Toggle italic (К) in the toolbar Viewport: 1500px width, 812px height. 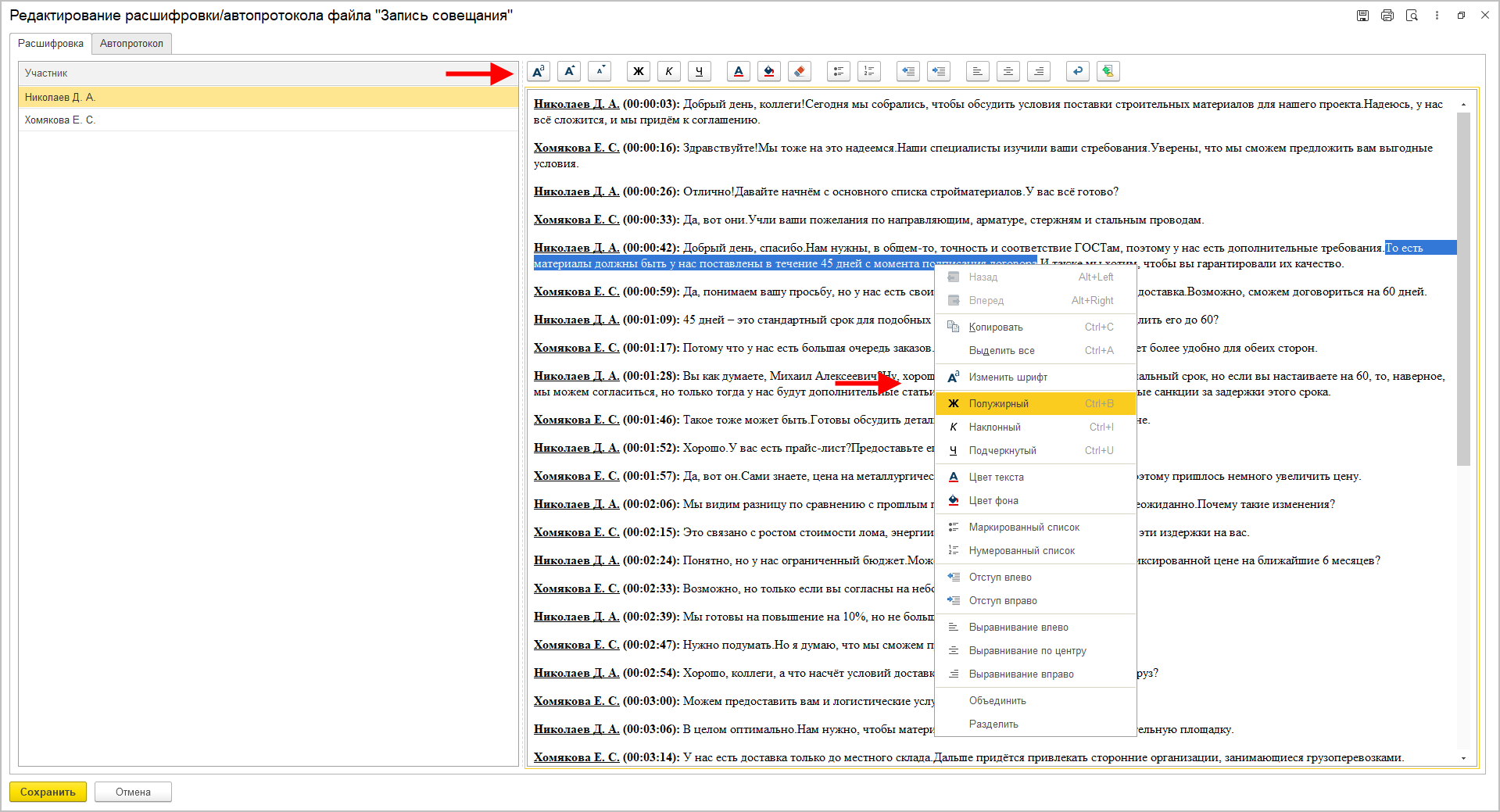click(x=669, y=72)
